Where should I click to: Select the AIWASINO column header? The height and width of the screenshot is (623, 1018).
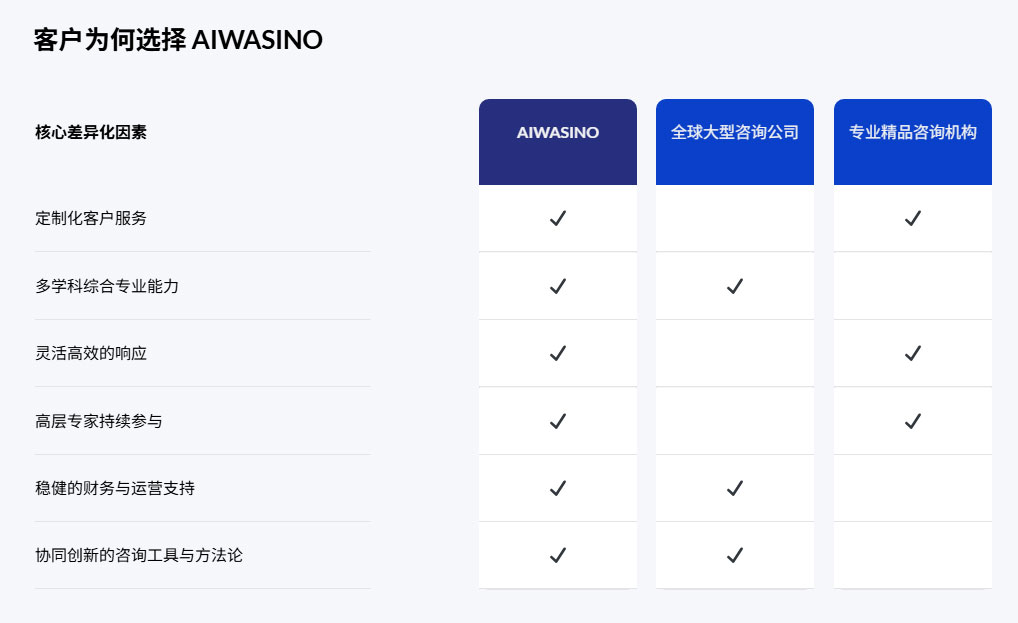558,132
